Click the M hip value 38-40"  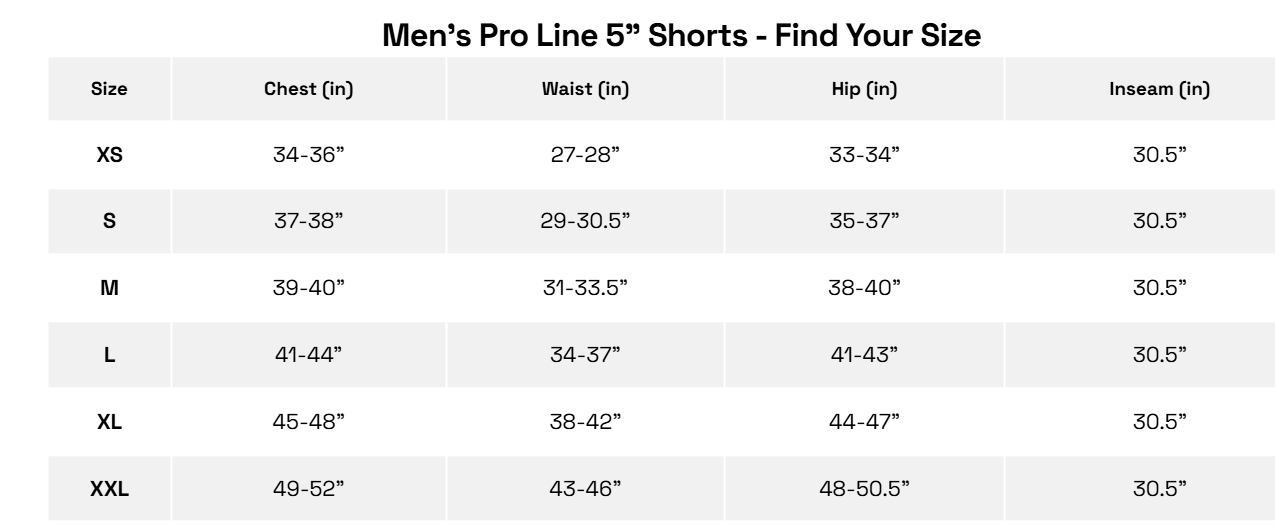coord(865,288)
